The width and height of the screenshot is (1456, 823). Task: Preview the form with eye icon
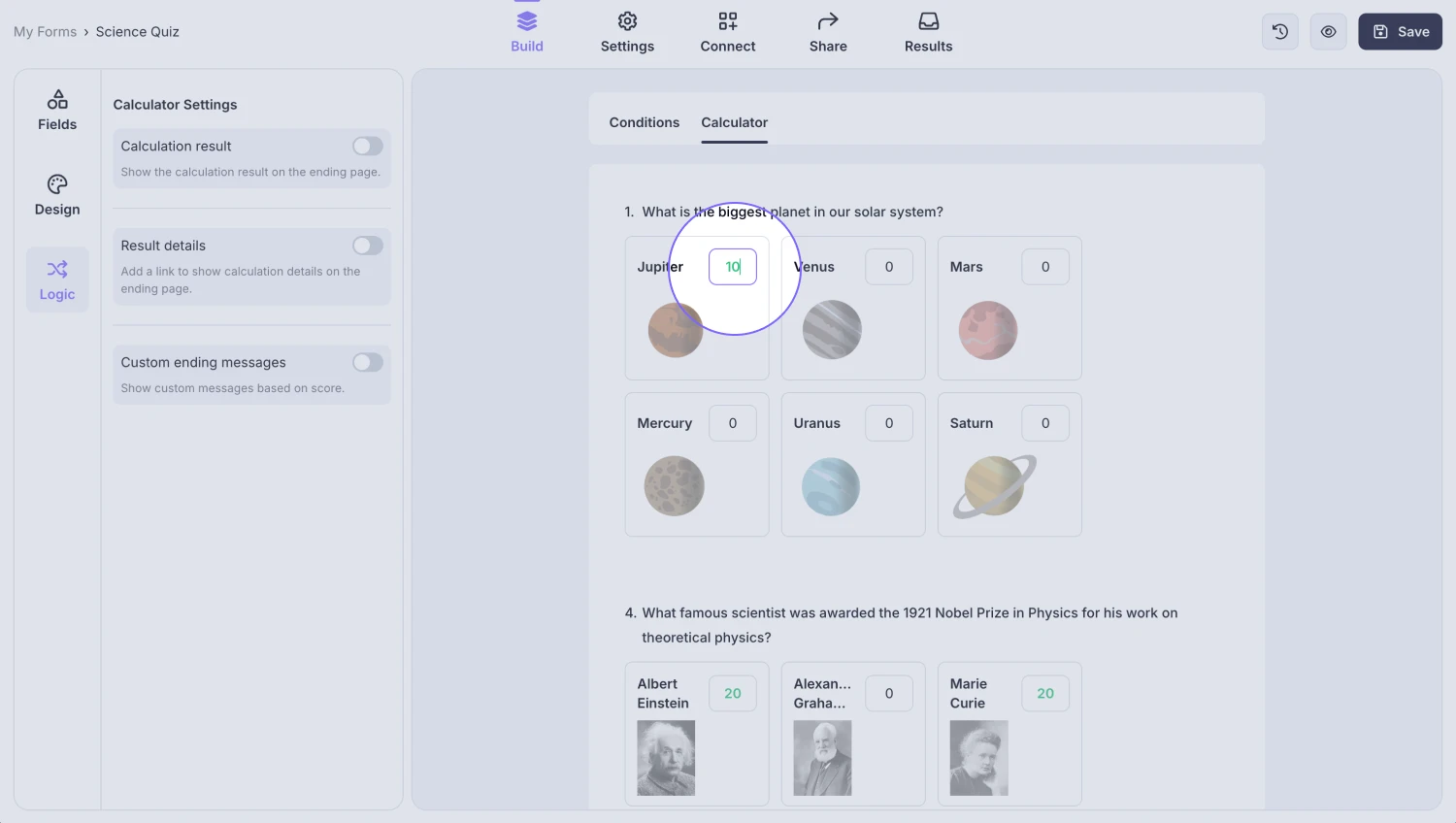1328,32
